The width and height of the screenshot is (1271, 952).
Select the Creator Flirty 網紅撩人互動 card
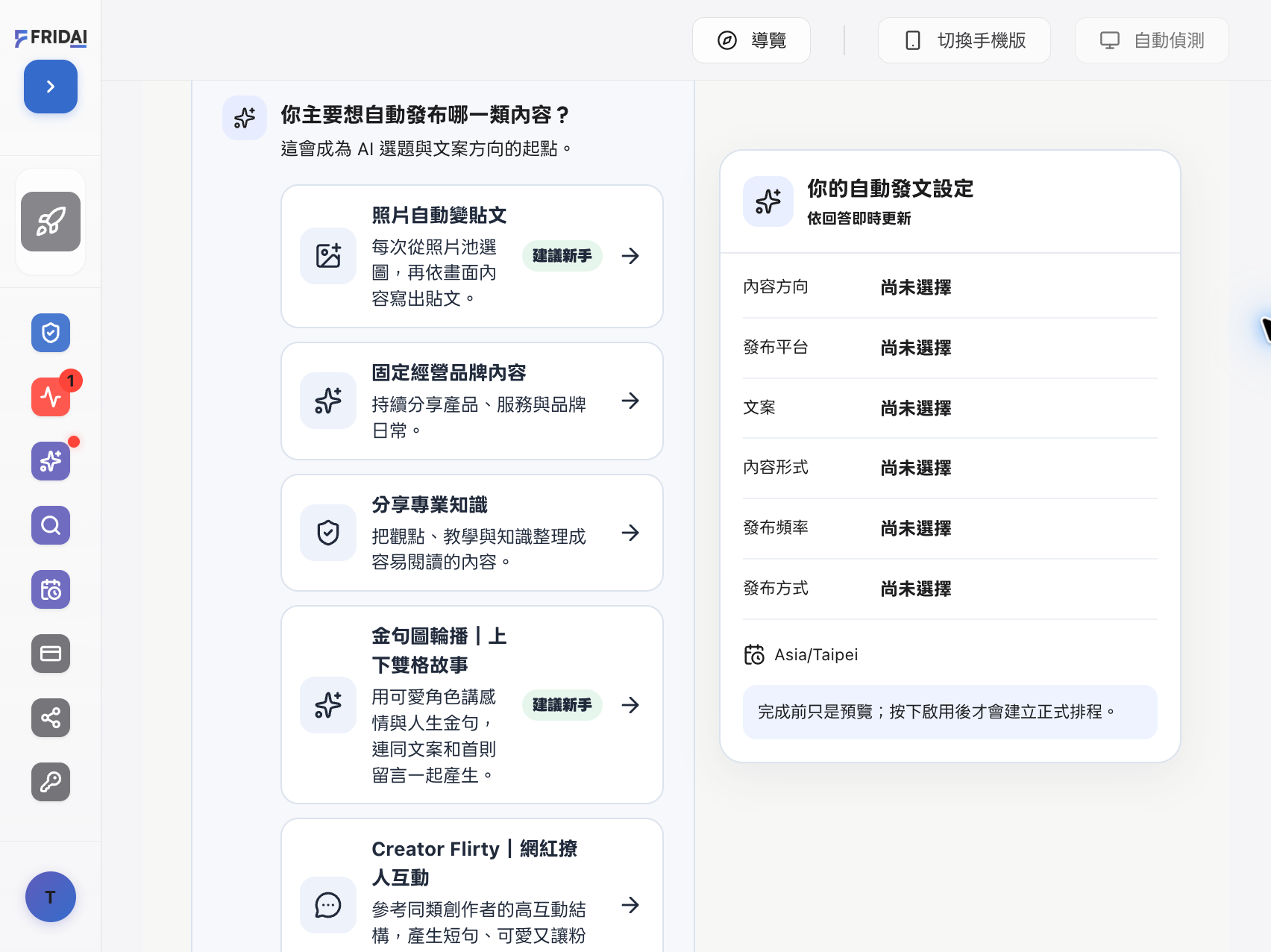(x=472, y=886)
